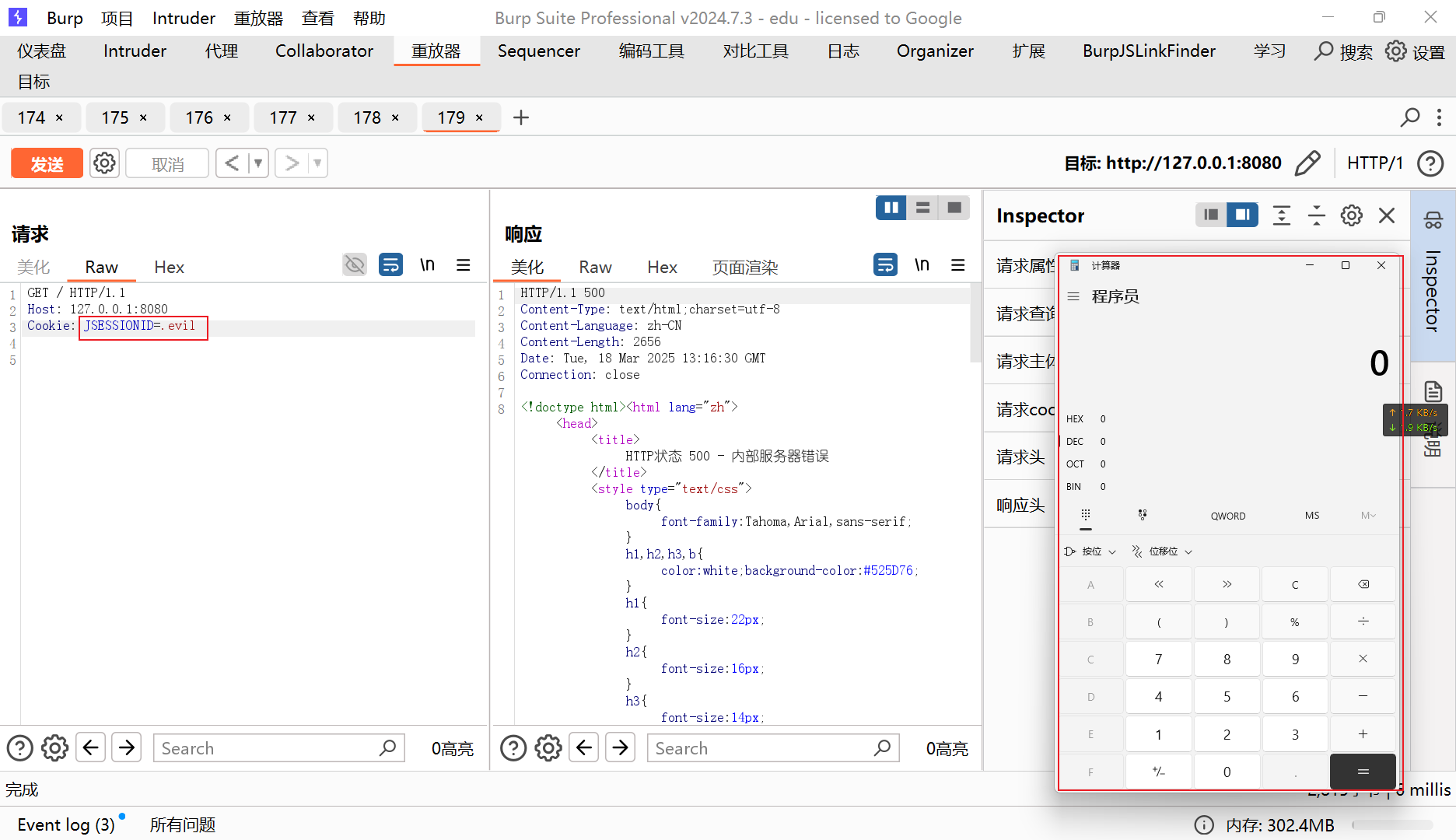Open Repeater help question mark icon

[x=1430, y=163]
